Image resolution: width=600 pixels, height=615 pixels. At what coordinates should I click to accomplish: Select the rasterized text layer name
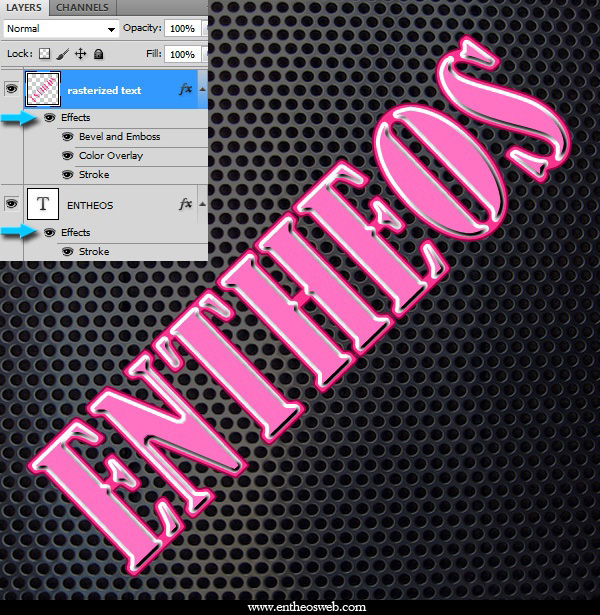click(x=104, y=91)
